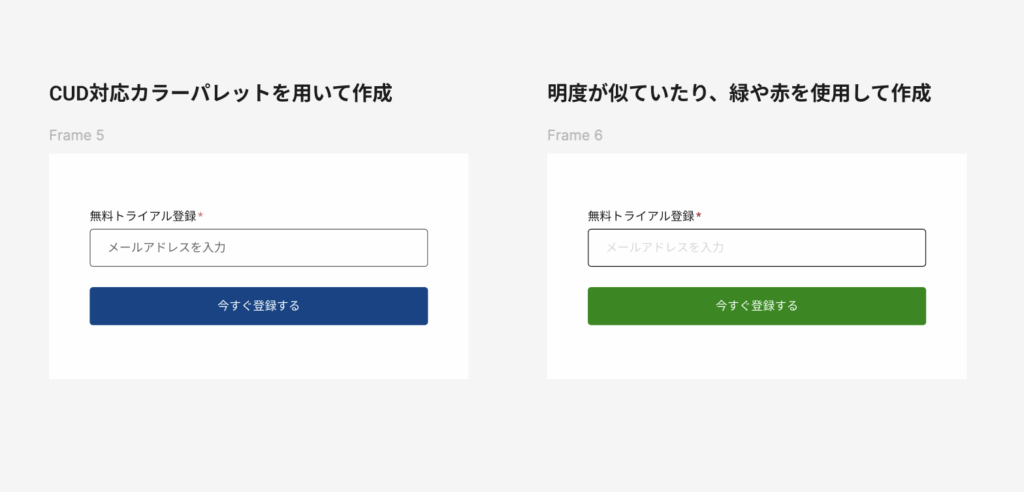Select the Frame 5 label
This screenshot has height=492, width=1024.
coord(76,135)
